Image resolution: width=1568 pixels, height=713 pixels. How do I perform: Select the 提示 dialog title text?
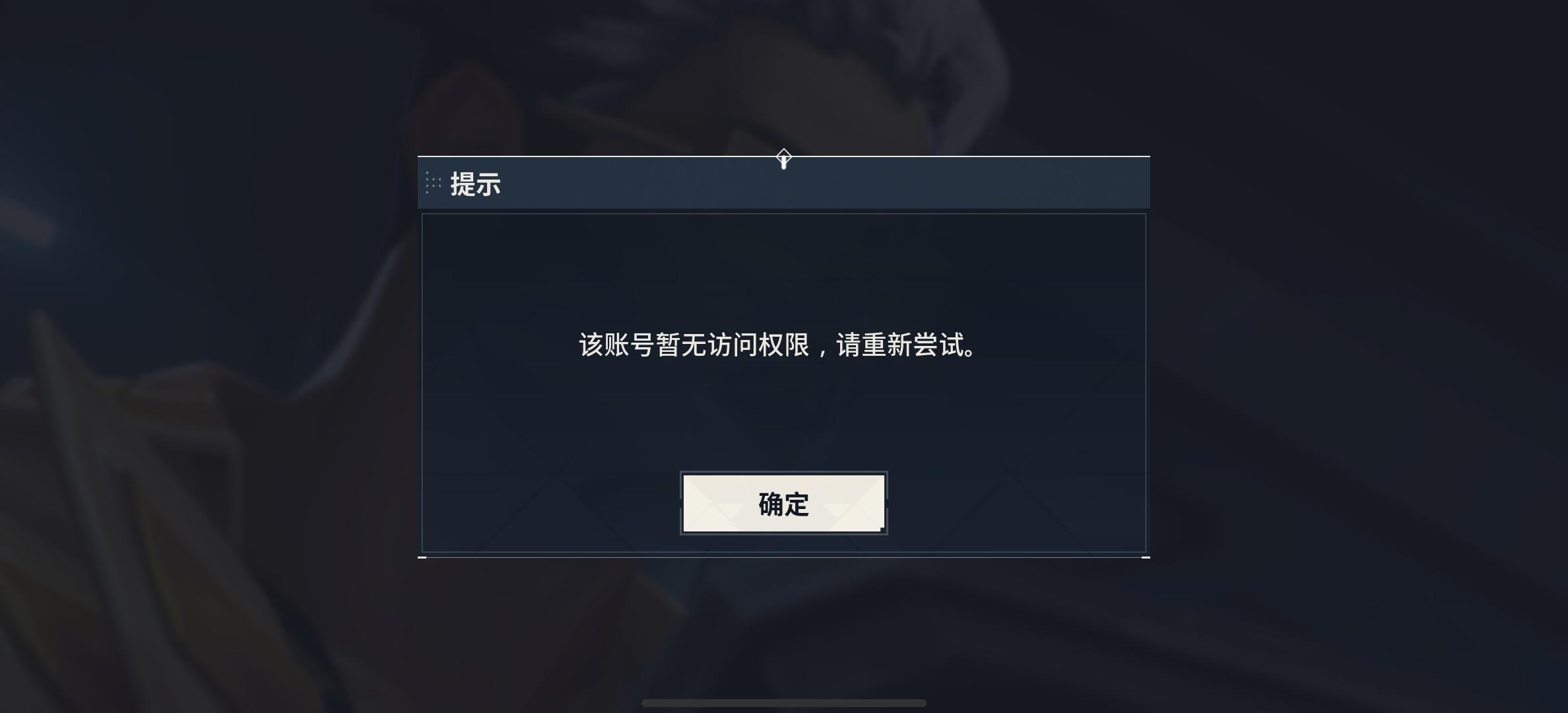pyautogui.click(x=475, y=184)
